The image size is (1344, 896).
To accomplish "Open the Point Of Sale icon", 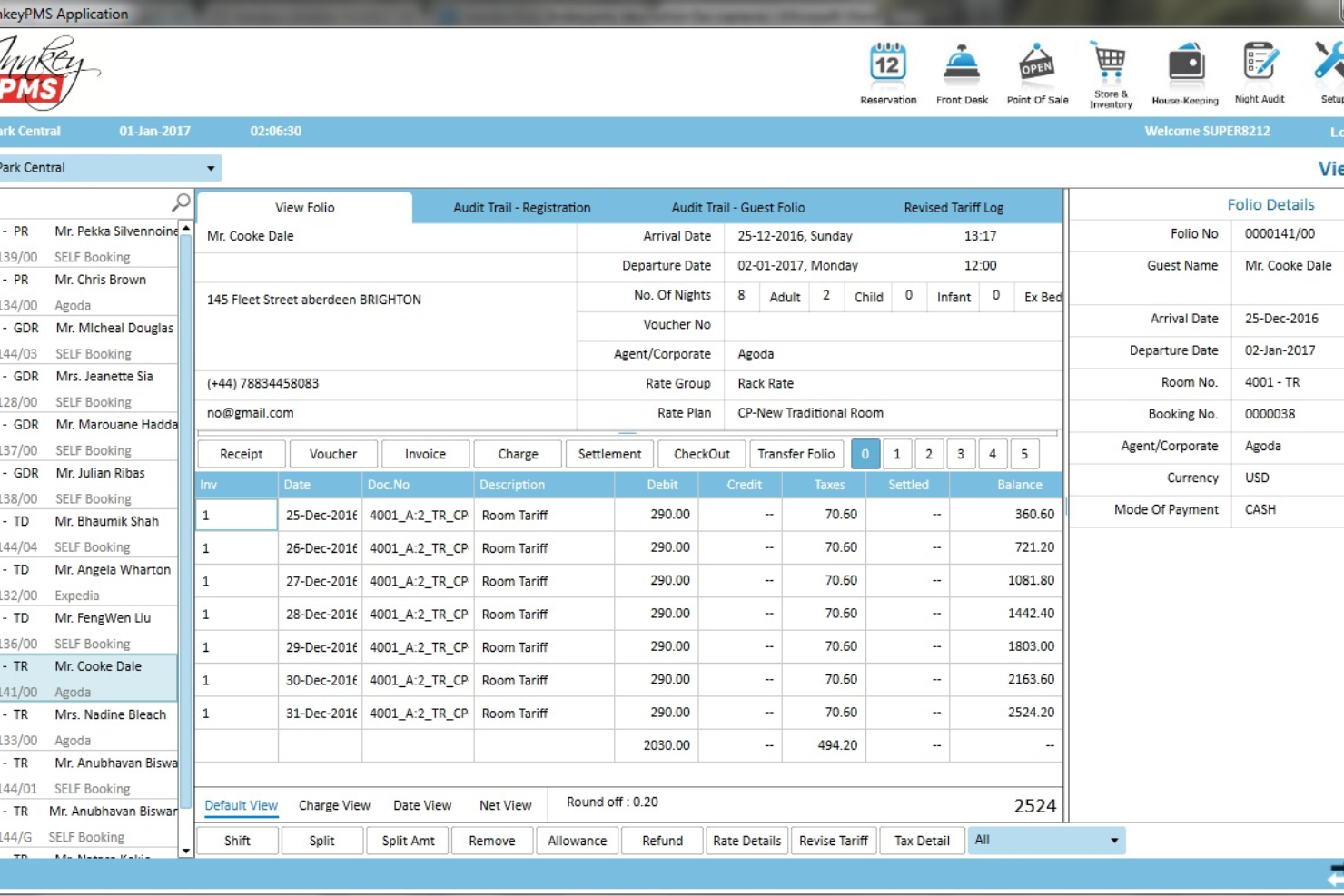I will [x=1037, y=74].
